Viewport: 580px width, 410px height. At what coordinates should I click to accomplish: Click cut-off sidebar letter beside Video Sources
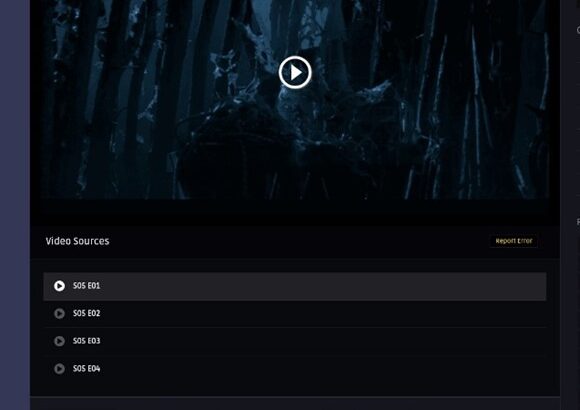[578, 222]
